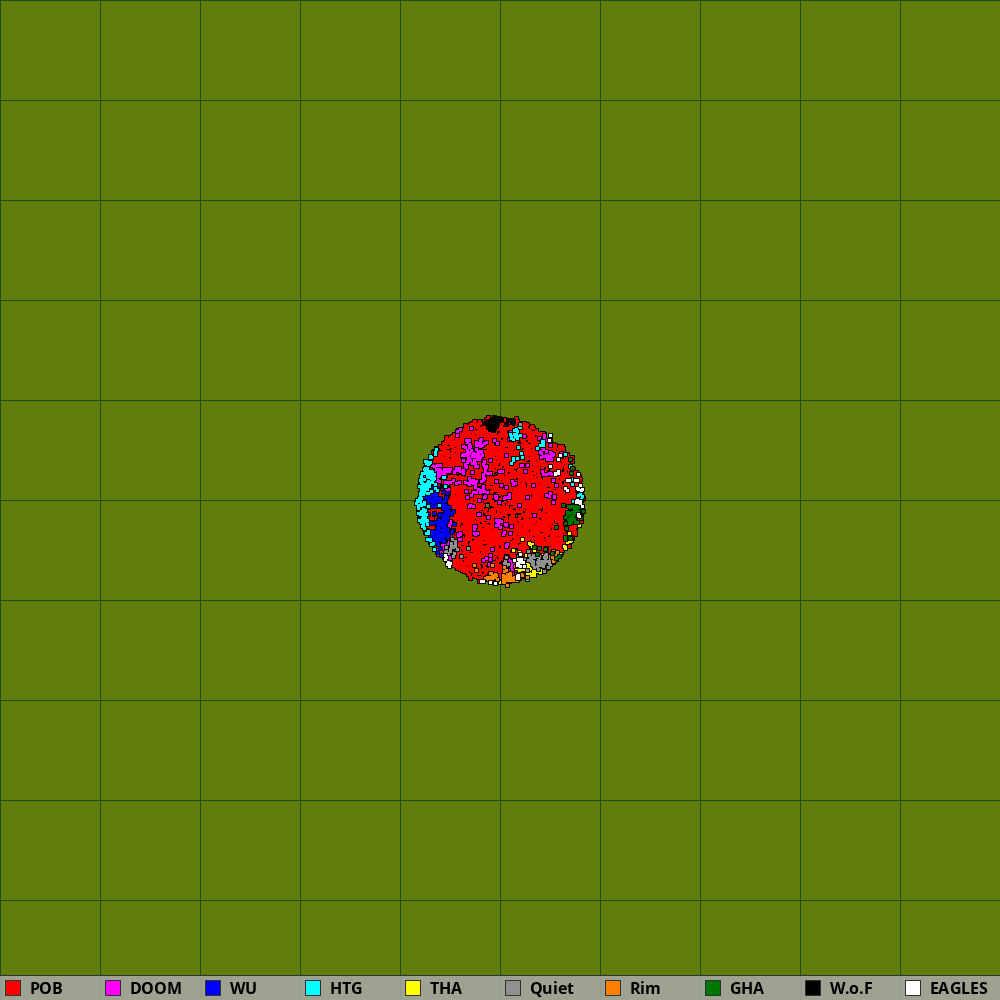Click the blue WU territory cluster on the map

pos(439,520)
